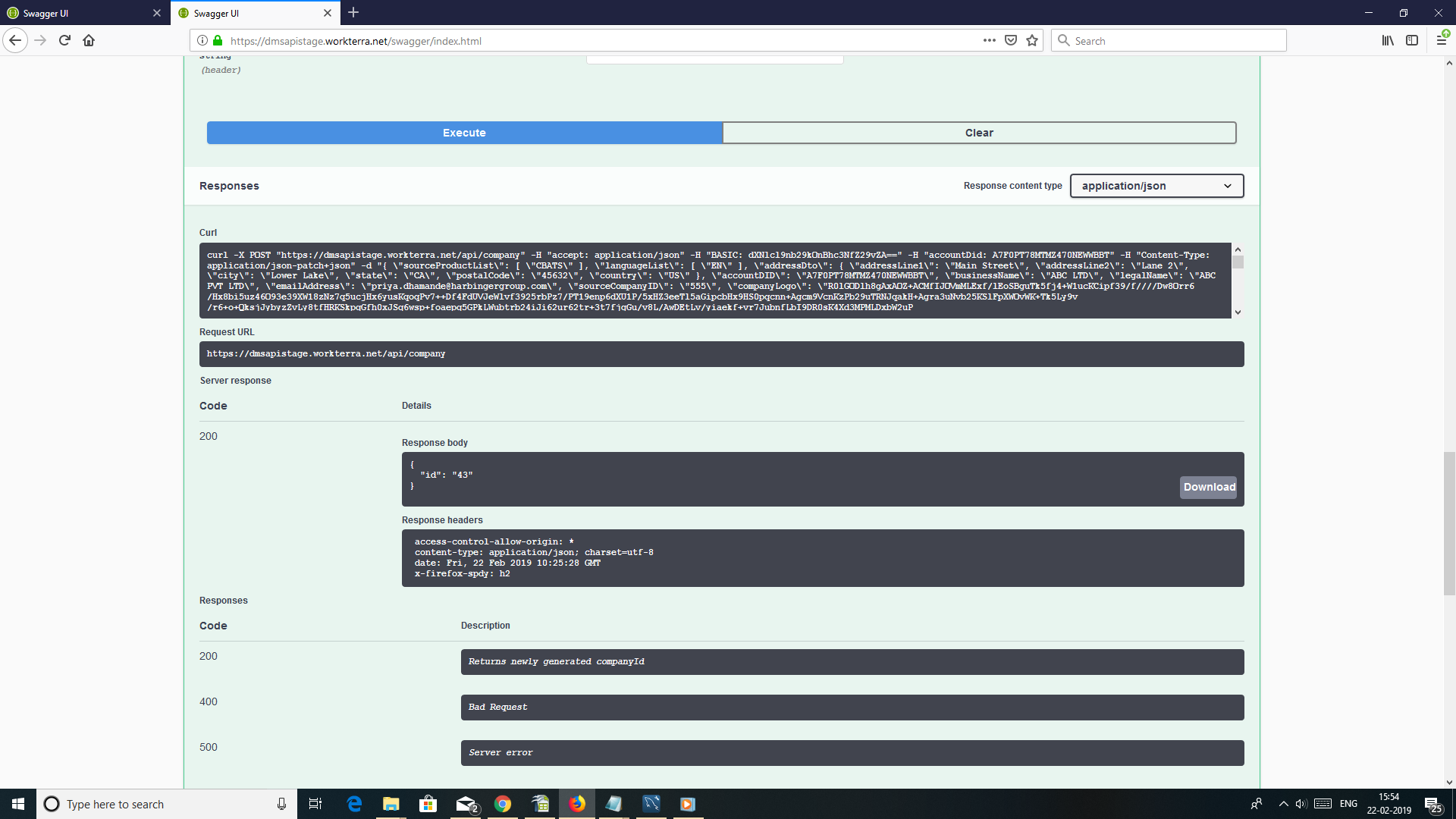
Task: Open the Windows Start menu
Action: pyautogui.click(x=17, y=804)
